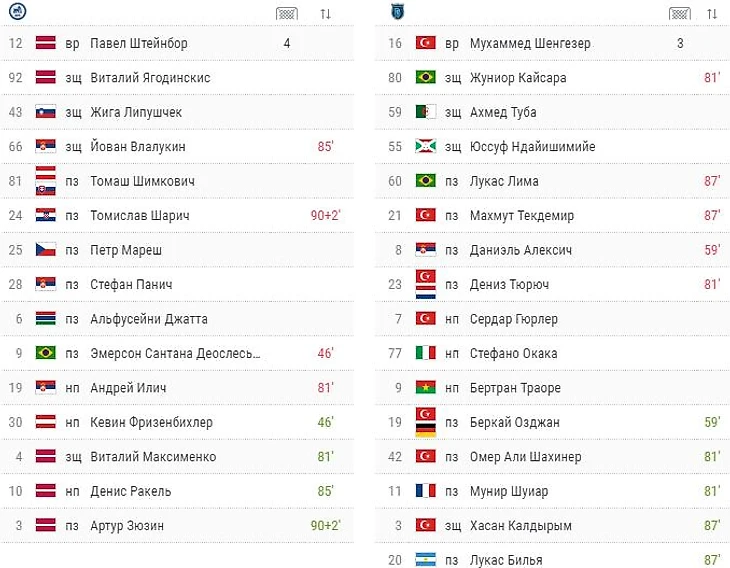Image resolution: width=730 pixels, height=568 pixels.
Task: Open player Мухаммед Шенгезер
Action: (530, 43)
